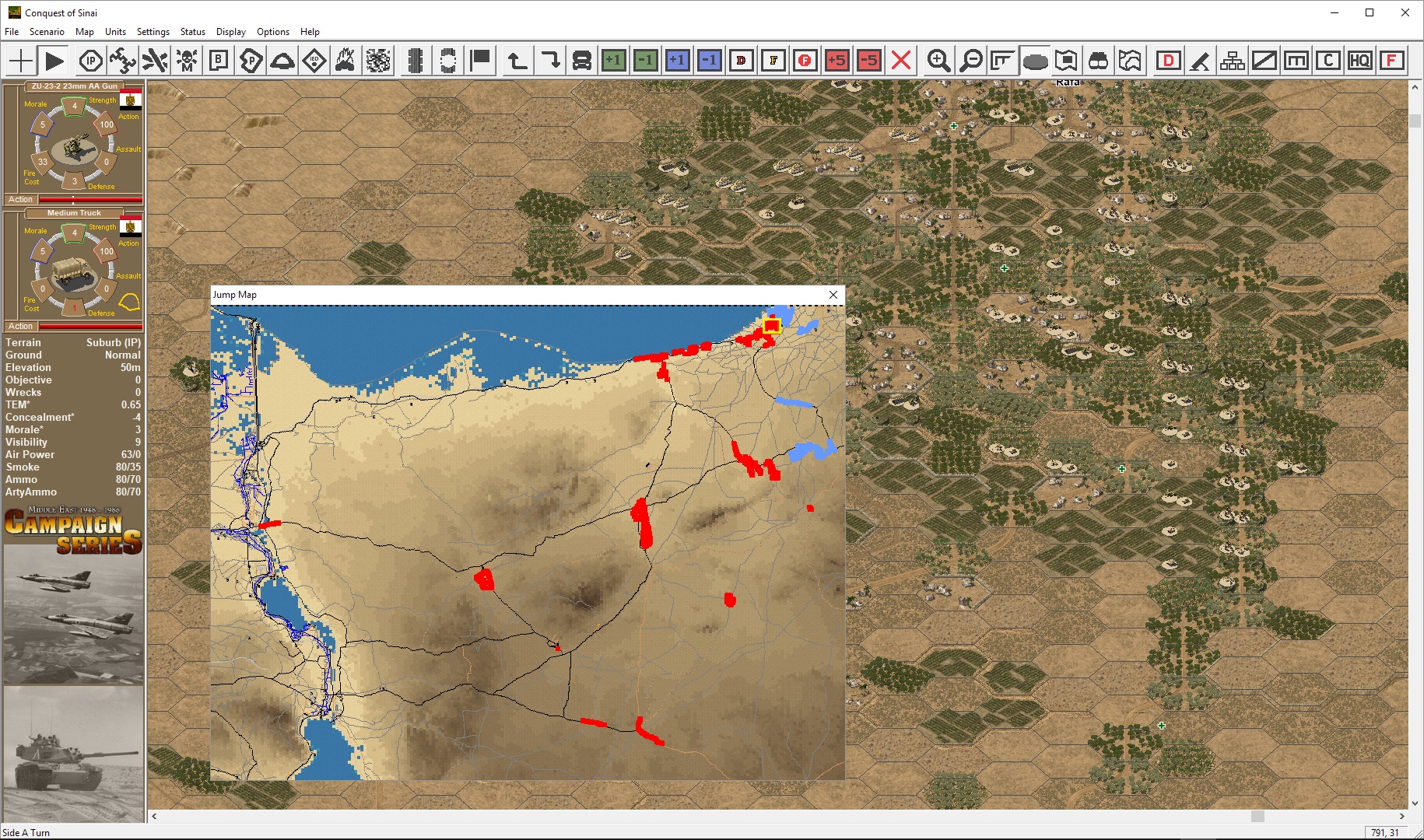Click the red +5 toolbar button
1424x840 pixels.
[837, 60]
